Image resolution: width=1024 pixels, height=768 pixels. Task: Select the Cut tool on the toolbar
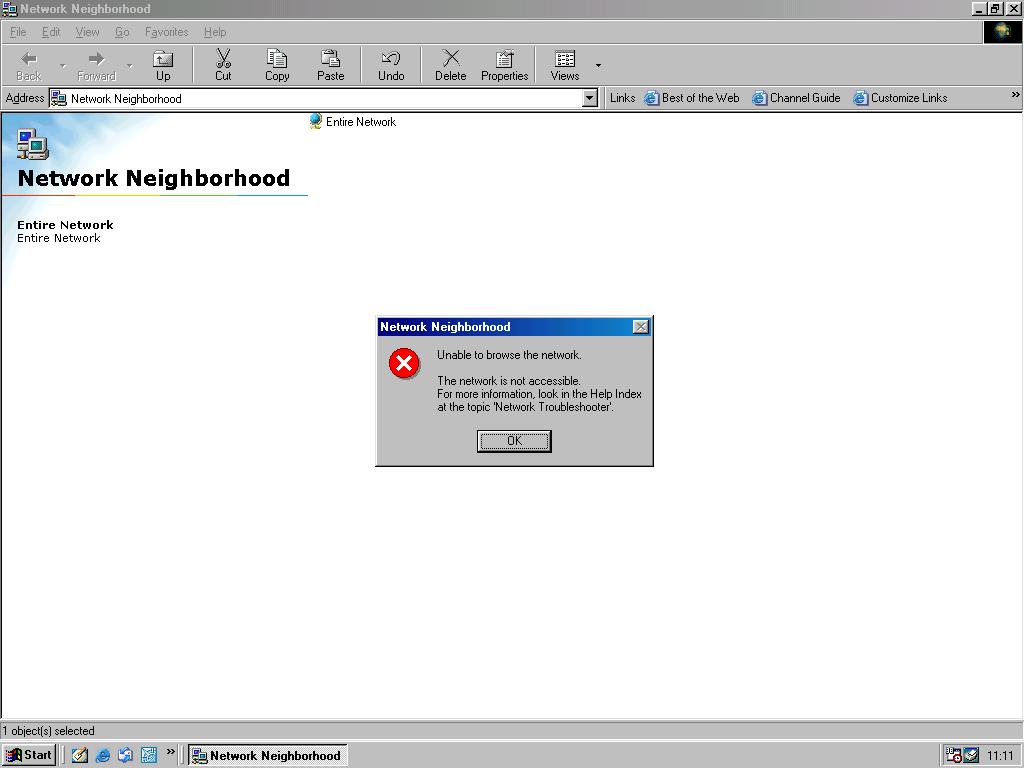pos(223,63)
